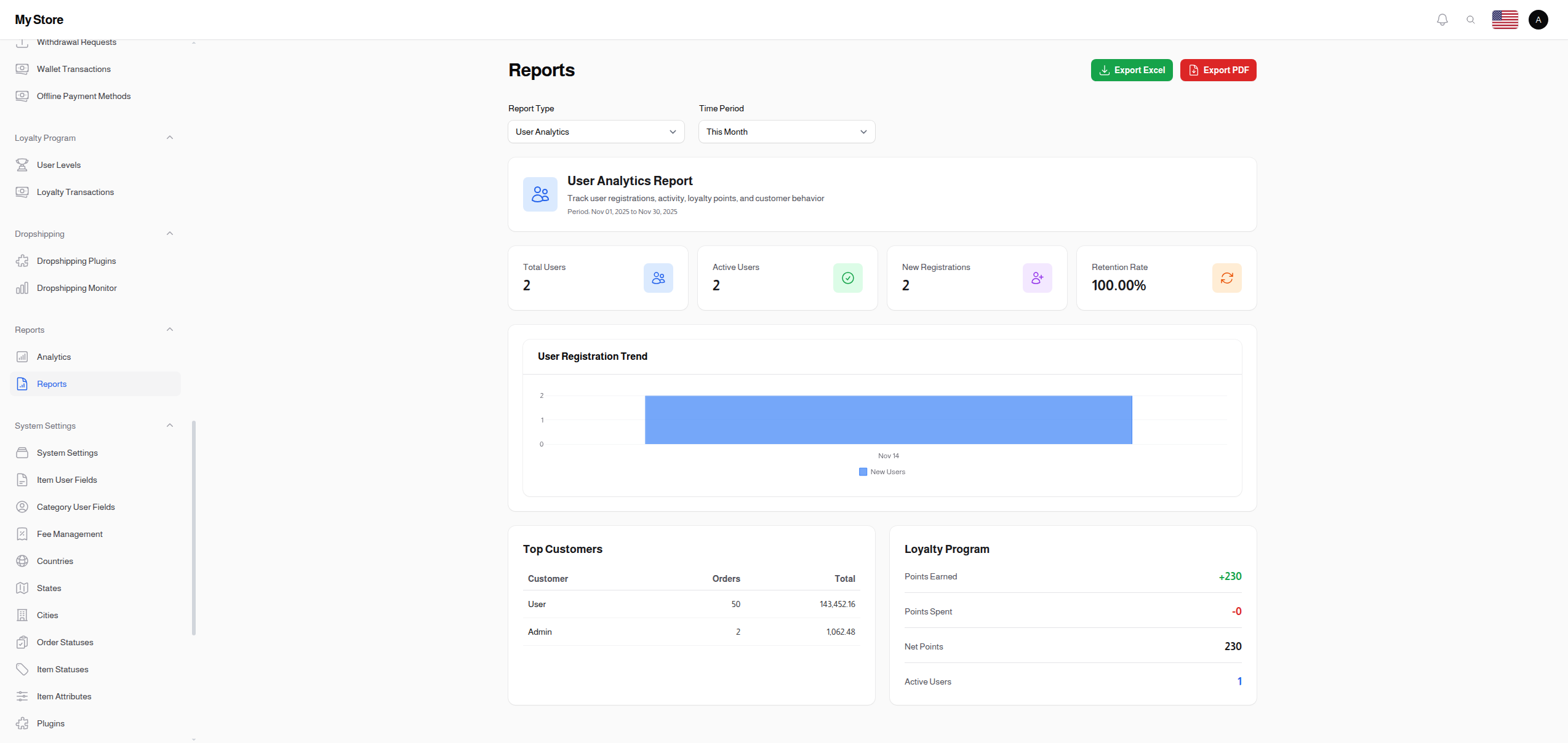Toggle the New Users legend under the chart
Viewport: 1568px width, 743px height.
(882, 471)
